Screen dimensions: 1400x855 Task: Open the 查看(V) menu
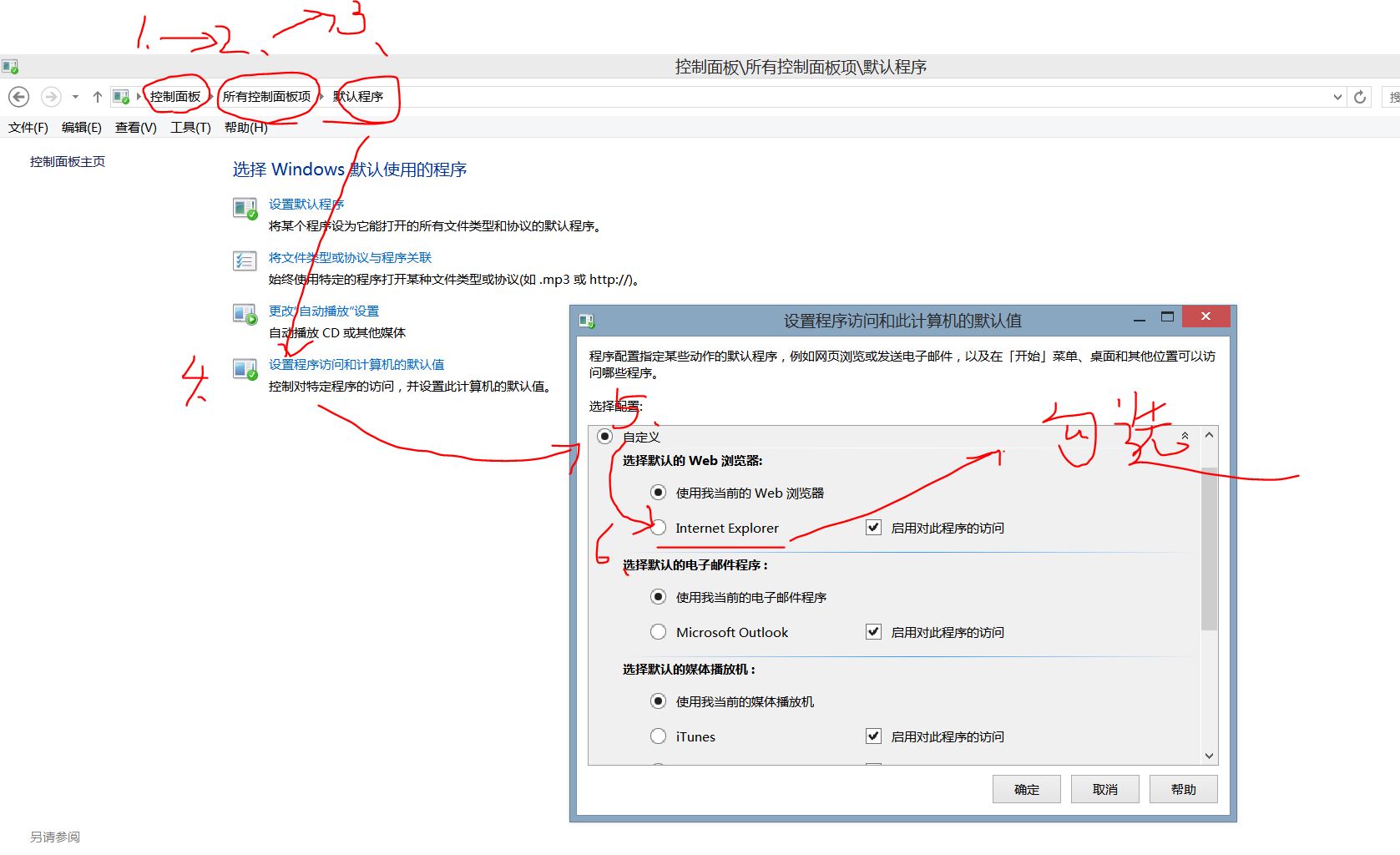[x=135, y=128]
